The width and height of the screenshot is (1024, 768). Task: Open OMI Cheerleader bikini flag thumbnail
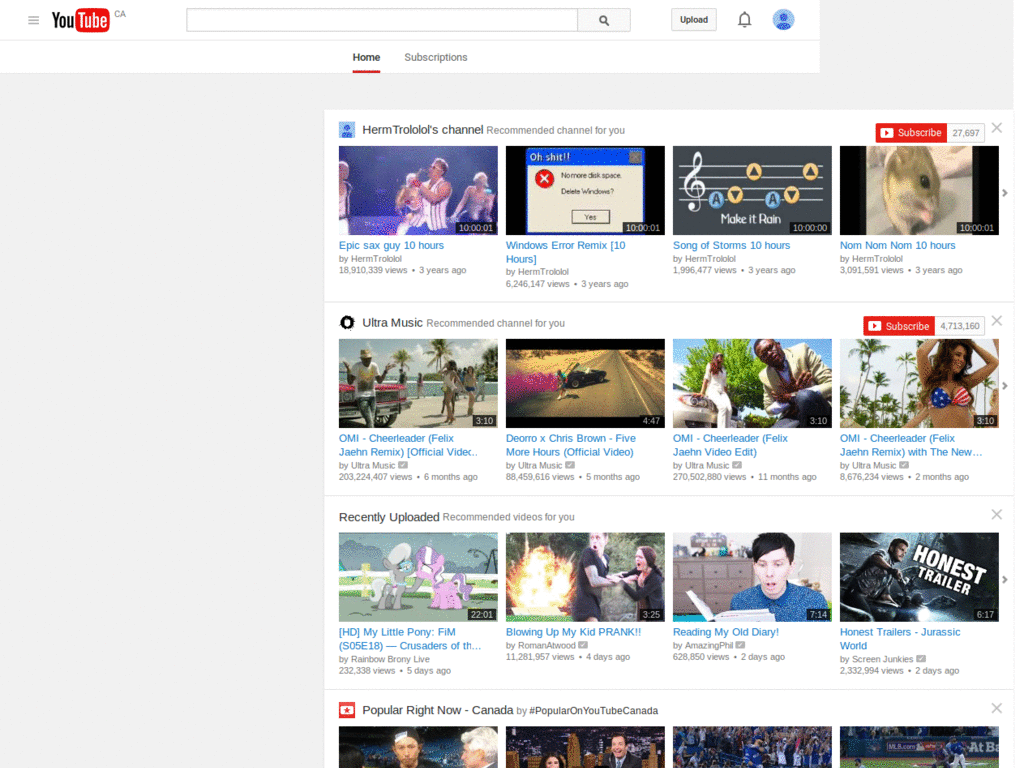[x=919, y=383]
